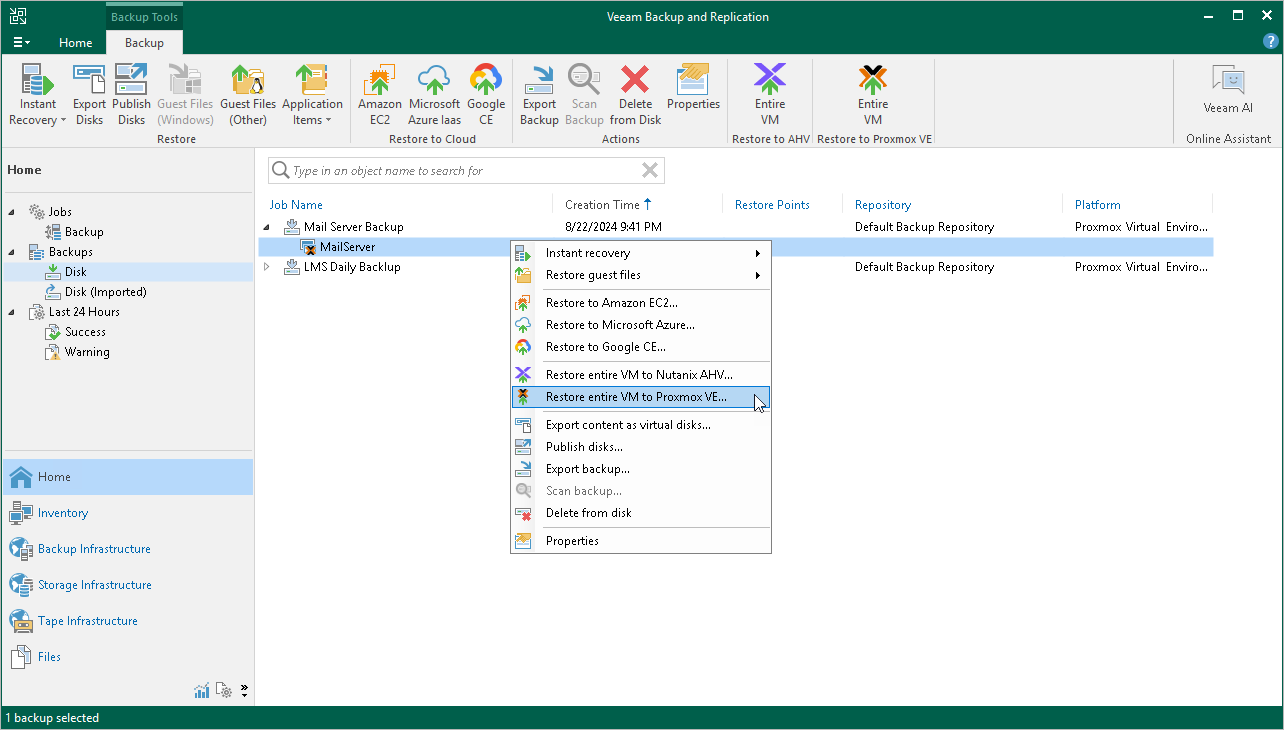Open the Instant recovery context submenu
1284x730 pixels.
(641, 253)
